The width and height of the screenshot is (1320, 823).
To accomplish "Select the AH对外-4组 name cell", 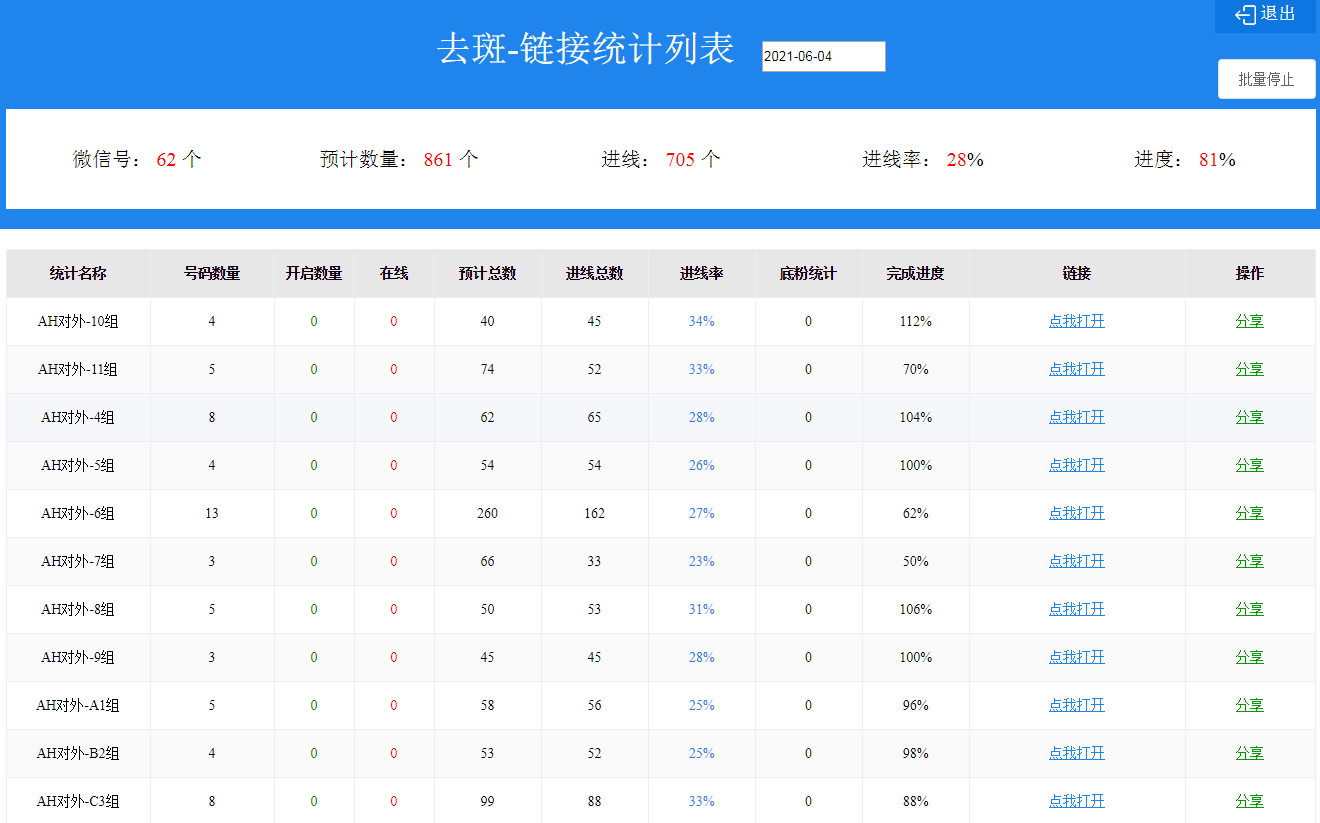I will point(78,417).
